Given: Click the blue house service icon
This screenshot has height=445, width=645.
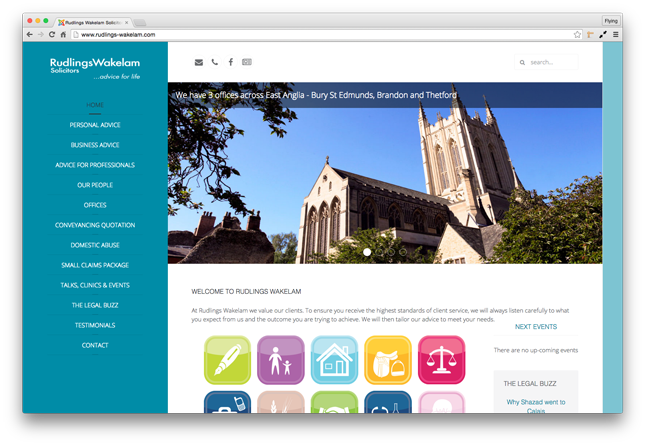Looking at the screenshot, I should pyautogui.click(x=334, y=360).
